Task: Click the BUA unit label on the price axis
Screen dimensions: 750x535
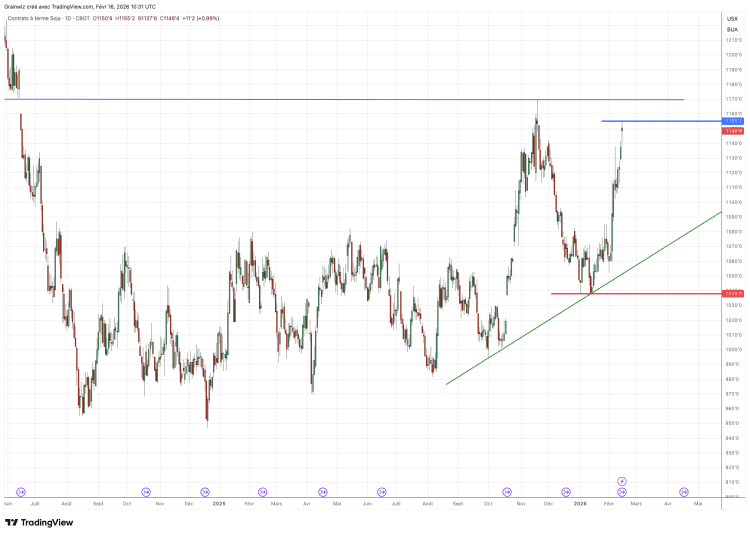Action: [732, 30]
